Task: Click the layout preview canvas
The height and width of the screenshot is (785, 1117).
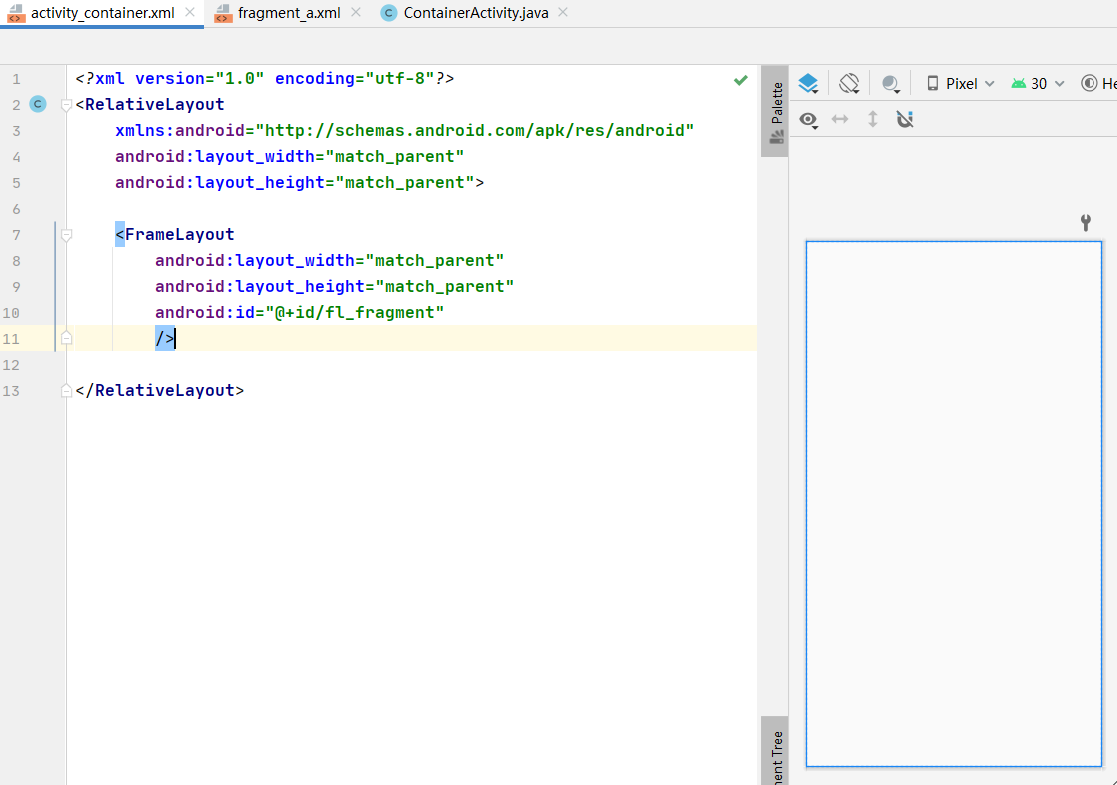Action: pyautogui.click(x=954, y=504)
